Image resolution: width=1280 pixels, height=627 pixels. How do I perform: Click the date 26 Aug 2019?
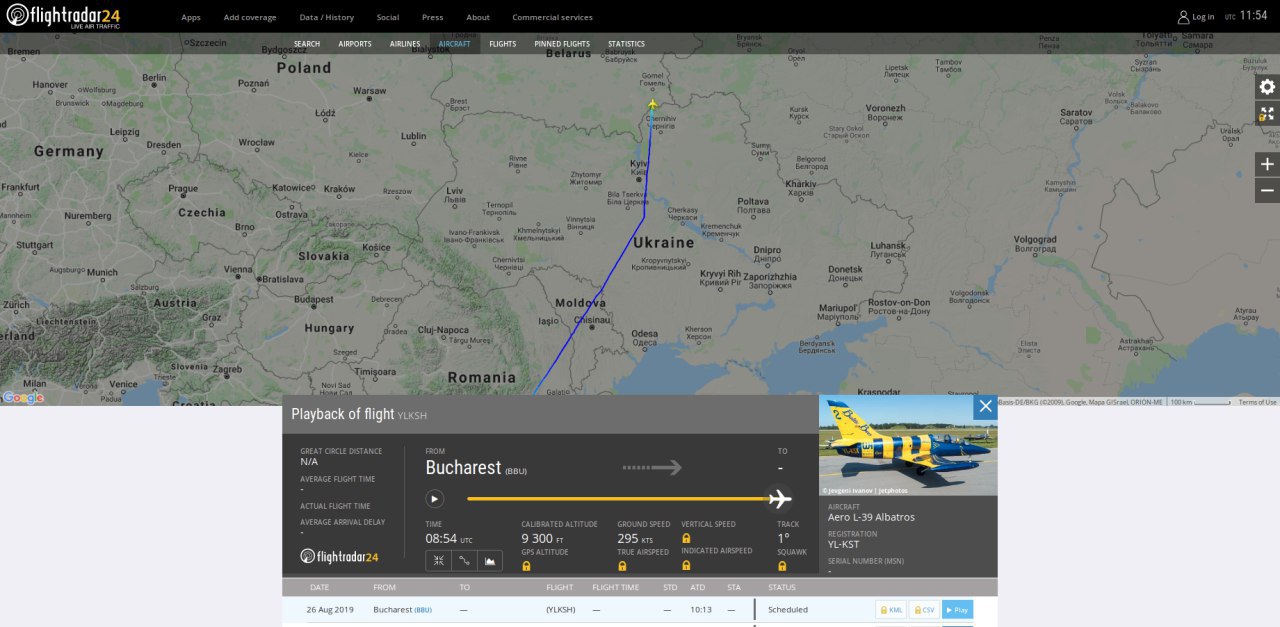coord(330,610)
